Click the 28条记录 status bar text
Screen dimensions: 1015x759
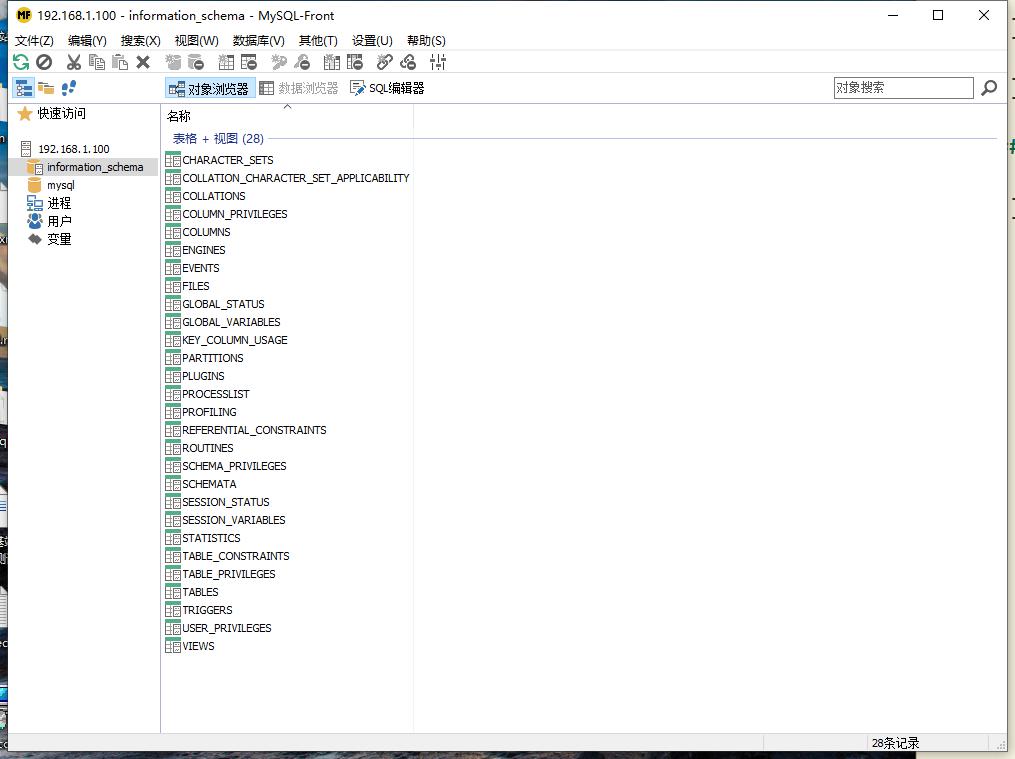(895, 743)
